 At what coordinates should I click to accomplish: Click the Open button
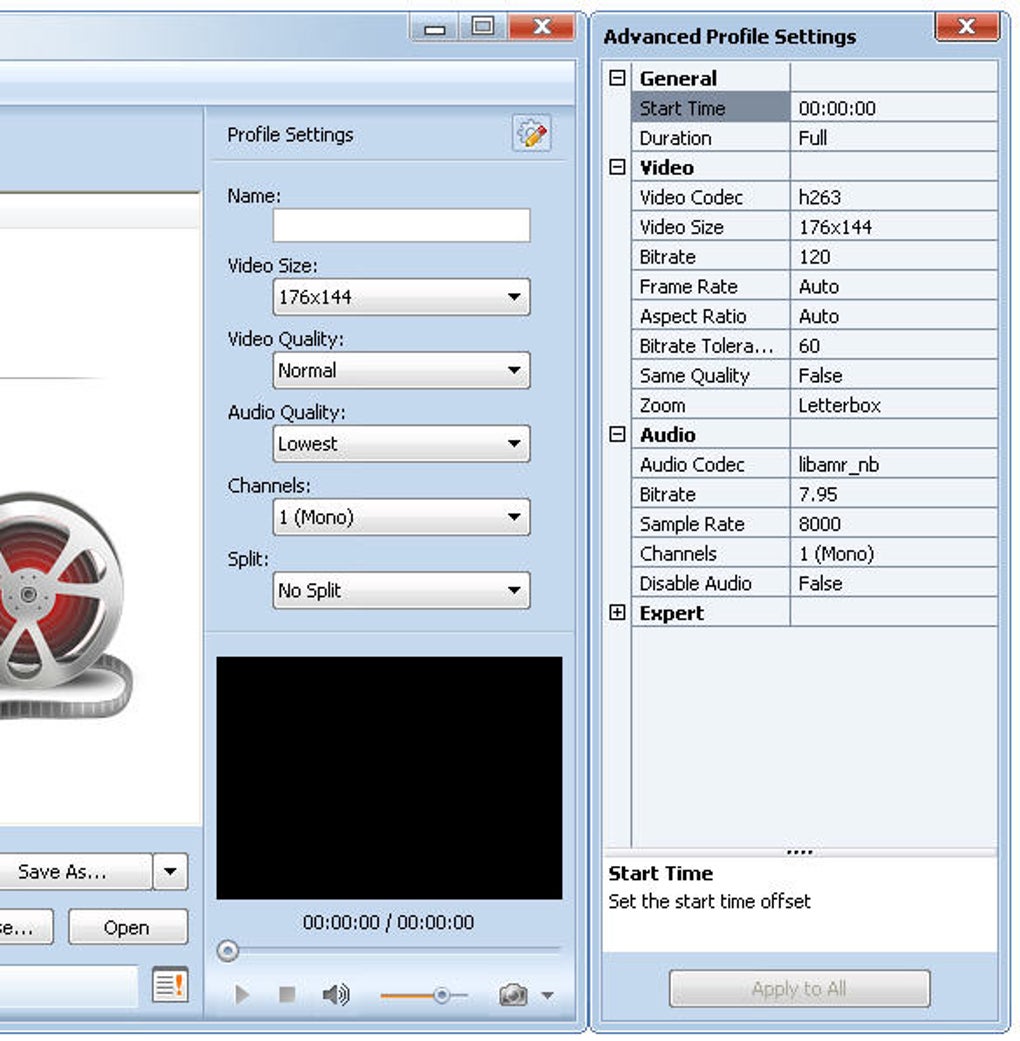(128, 927)
